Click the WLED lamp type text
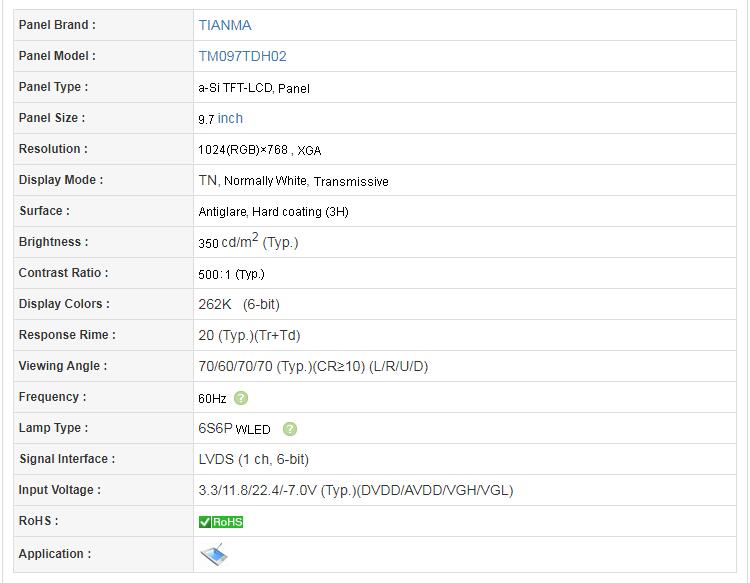750x583 pixels. [x=253, y=430]
